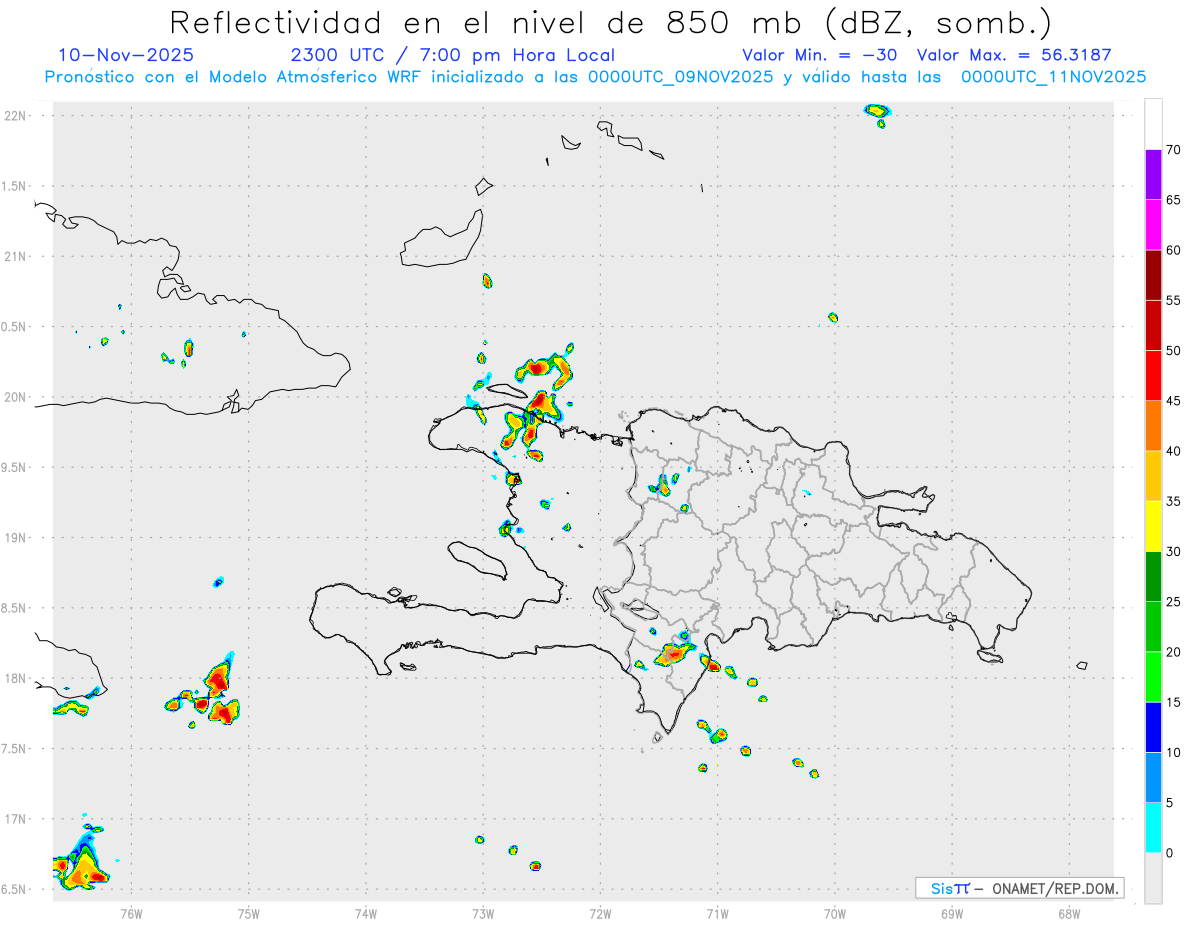Click the '68W' longitude label
This screenshot has height=927, width=1200.
point(1069,912)
